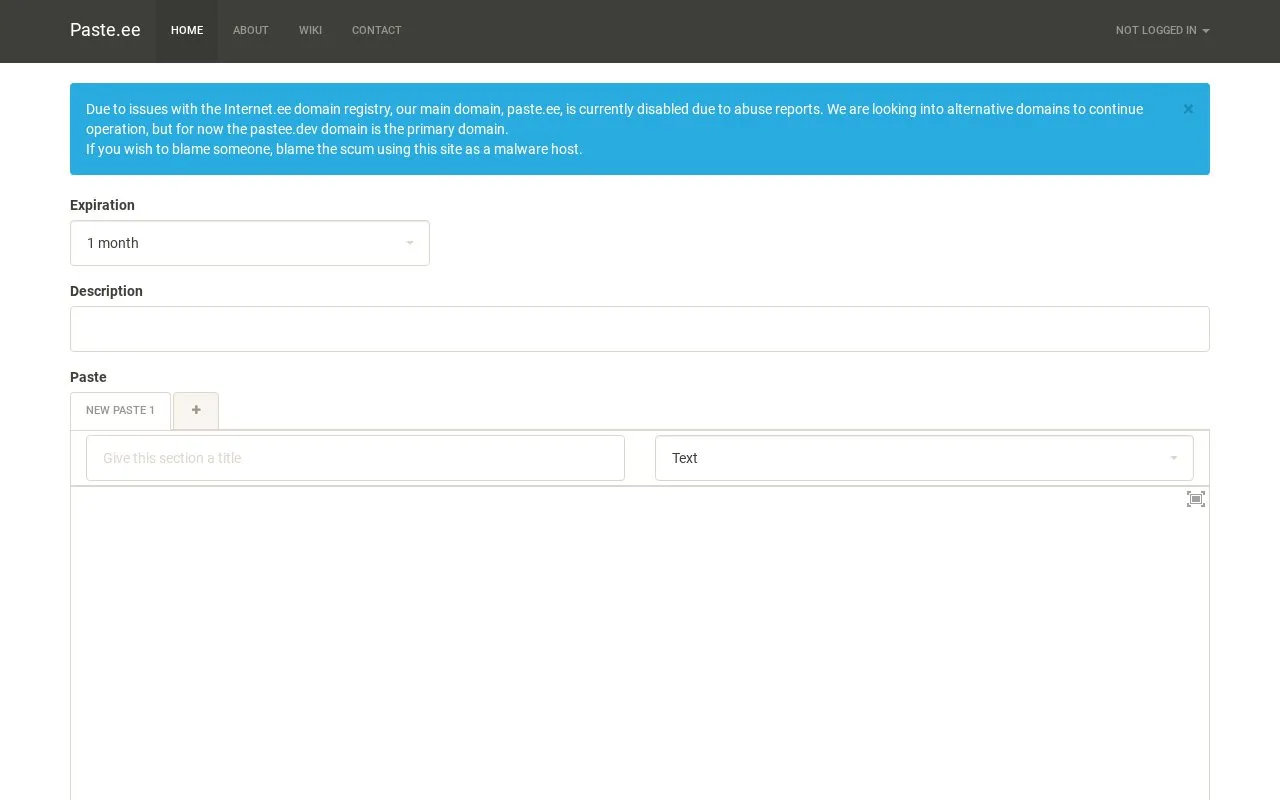Click the Paste label

[x=88, y=377]
